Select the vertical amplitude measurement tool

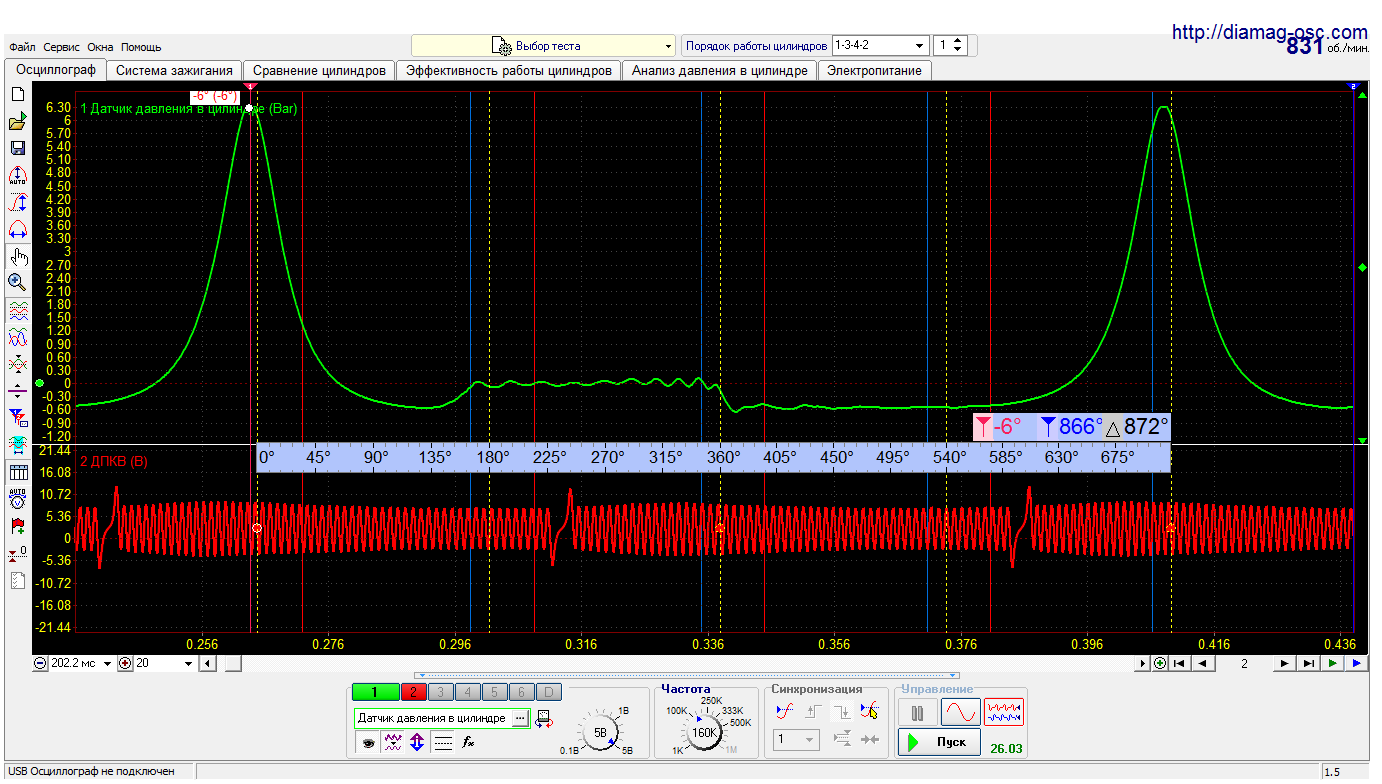coord(17,203)
